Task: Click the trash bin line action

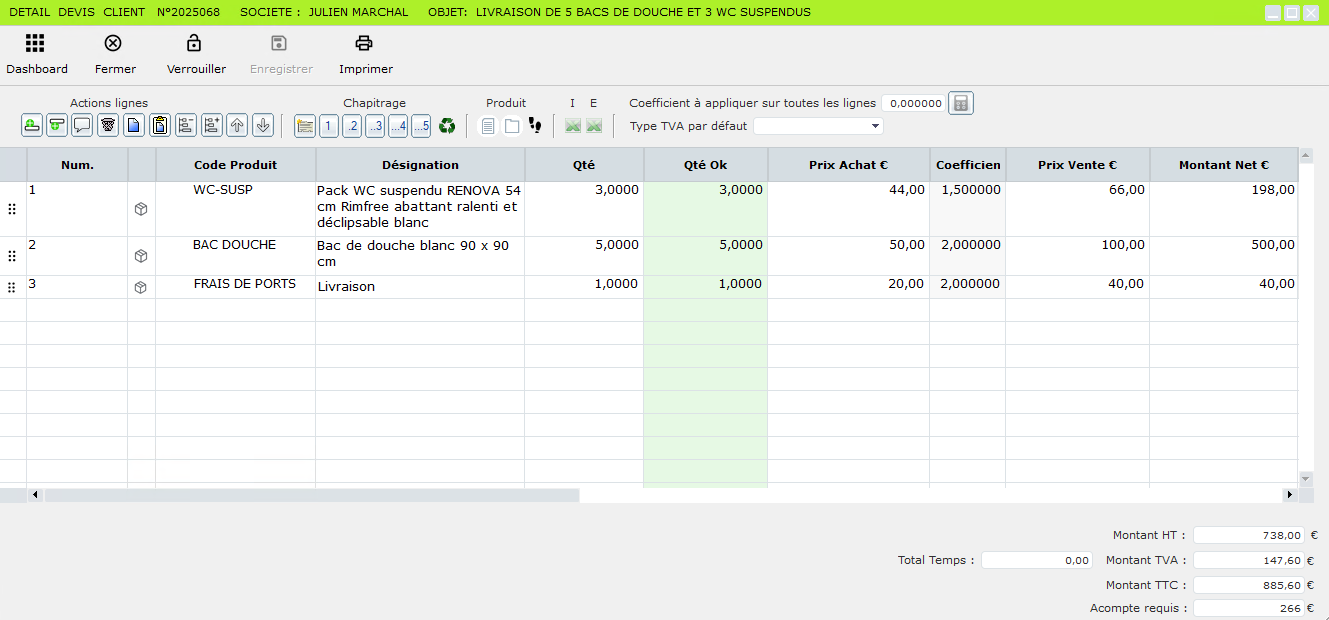Action: (x=108, y=126)
